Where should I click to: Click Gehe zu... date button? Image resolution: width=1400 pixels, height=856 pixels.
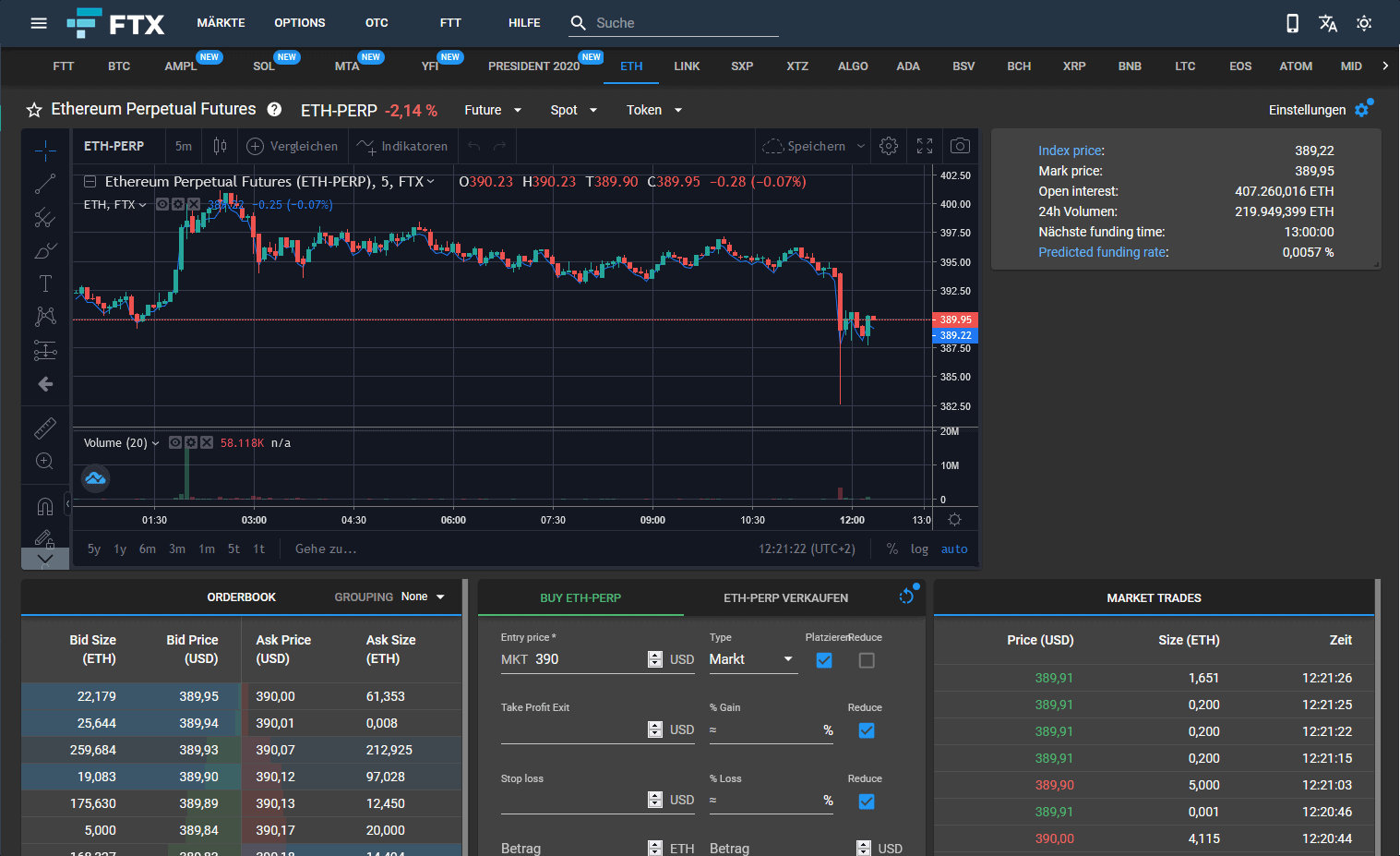[x=326, y=549]
